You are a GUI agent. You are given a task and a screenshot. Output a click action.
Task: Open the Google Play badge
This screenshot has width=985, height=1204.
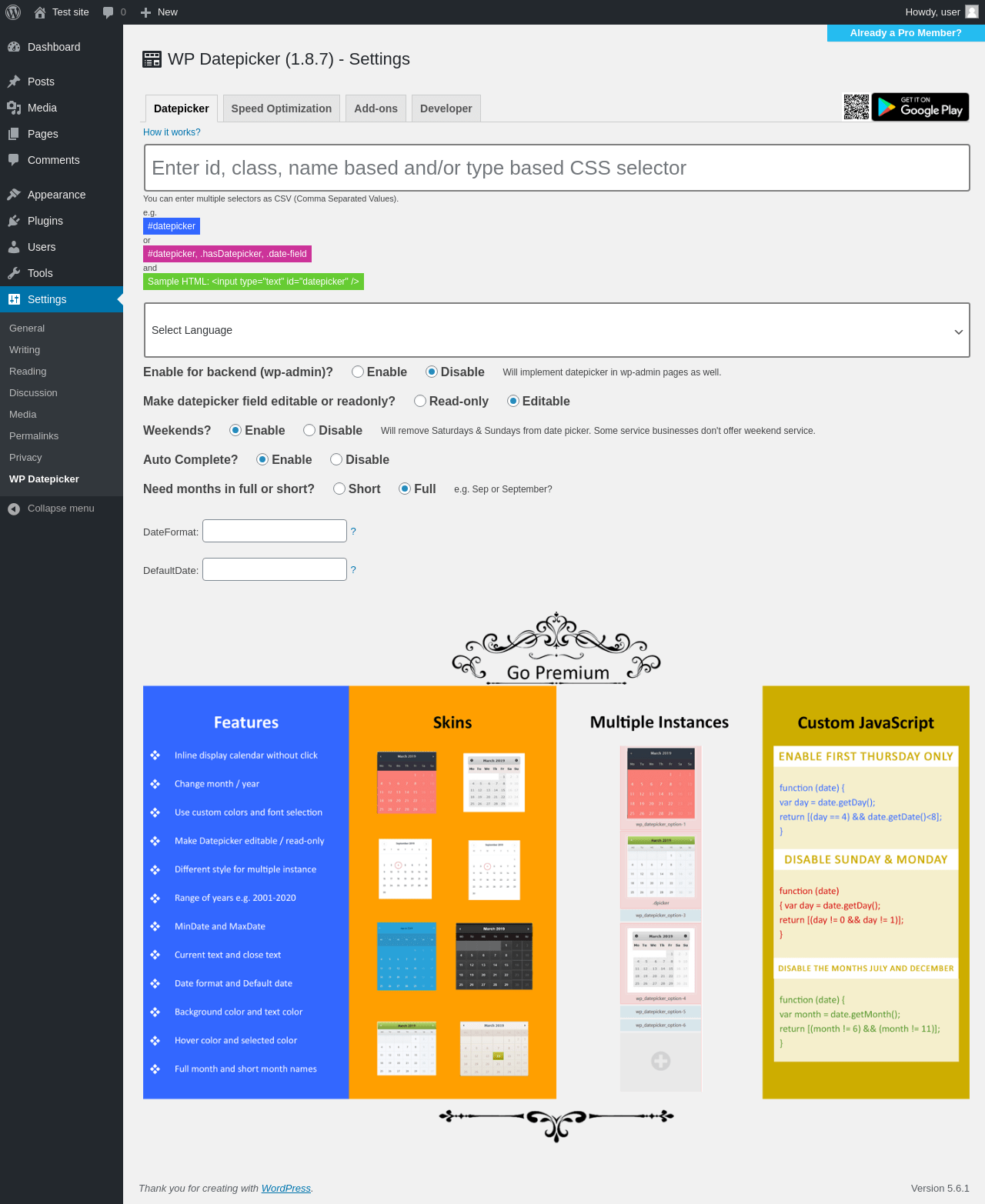(x=920, y=107)
